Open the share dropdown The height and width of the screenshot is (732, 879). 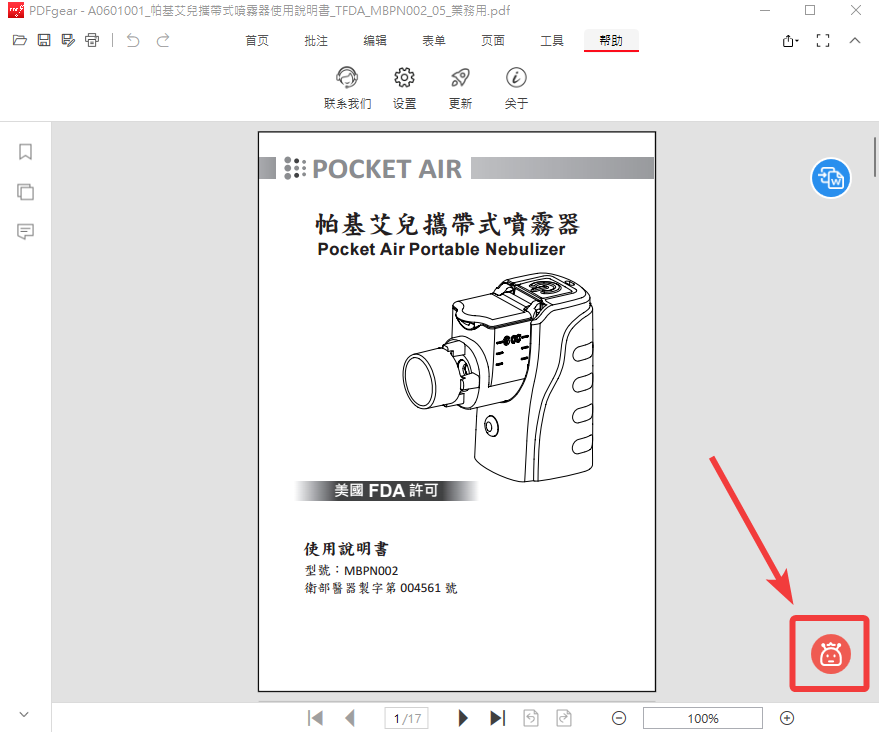coord(790,40)
